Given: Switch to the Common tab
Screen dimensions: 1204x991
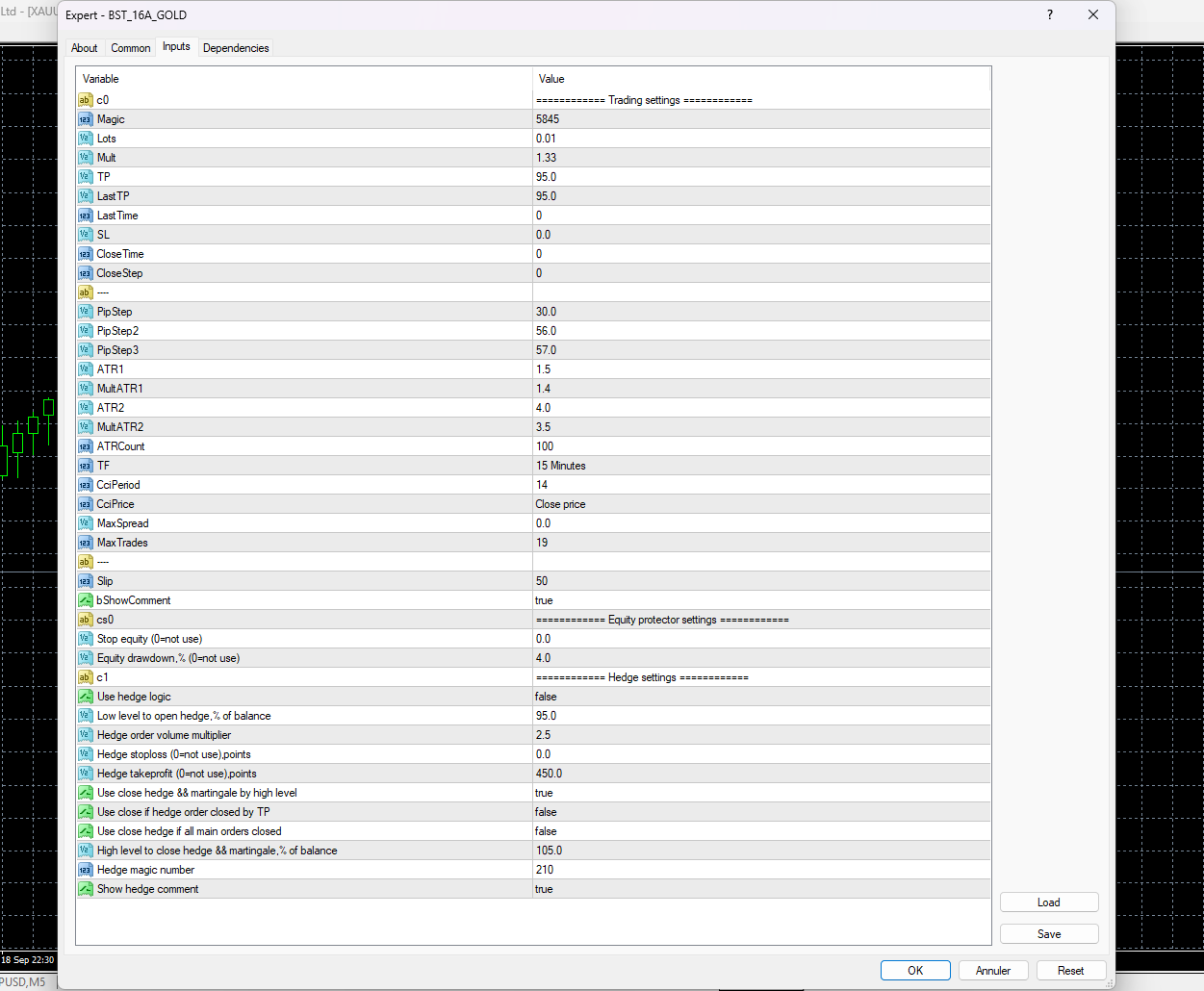Looking at the screenshot, I should click(x=130, y=48).
